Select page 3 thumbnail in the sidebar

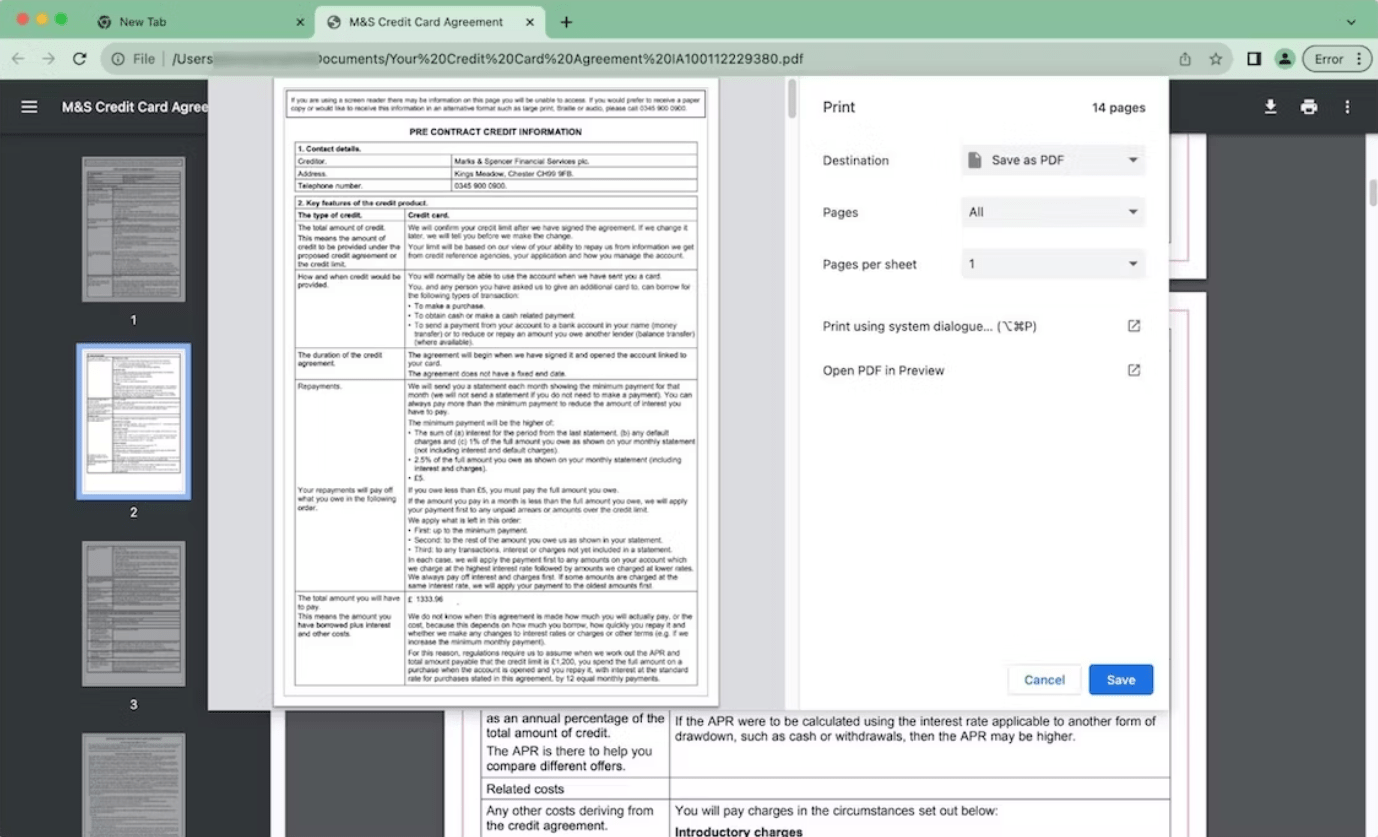[133, 612]
